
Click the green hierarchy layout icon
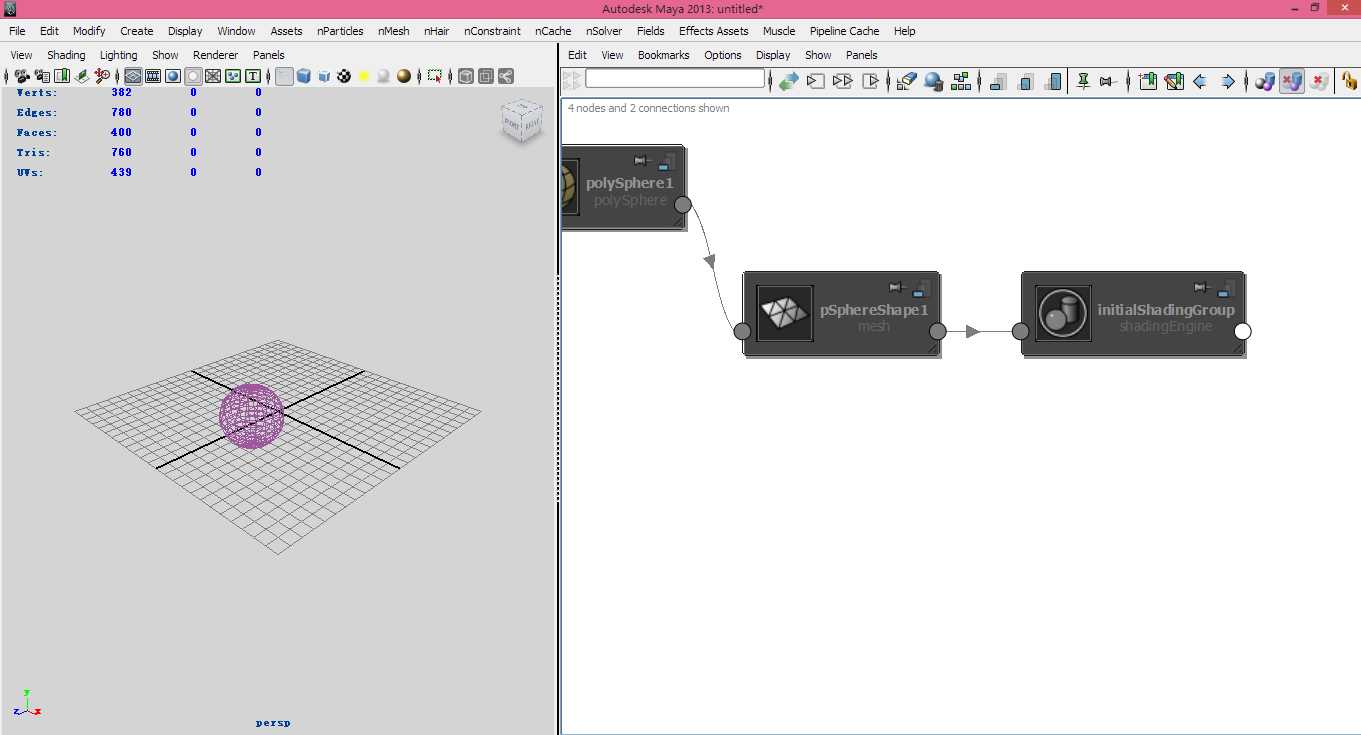click(x=961, y=81)
